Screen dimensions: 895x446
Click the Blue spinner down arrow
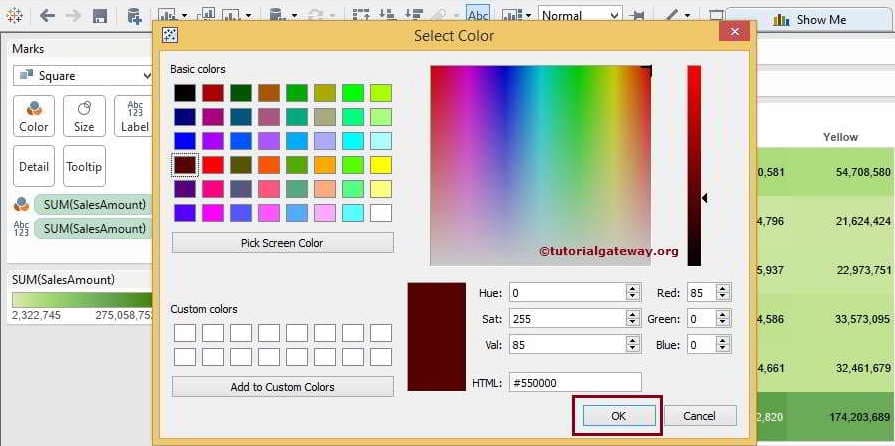[x=723, y=349]
